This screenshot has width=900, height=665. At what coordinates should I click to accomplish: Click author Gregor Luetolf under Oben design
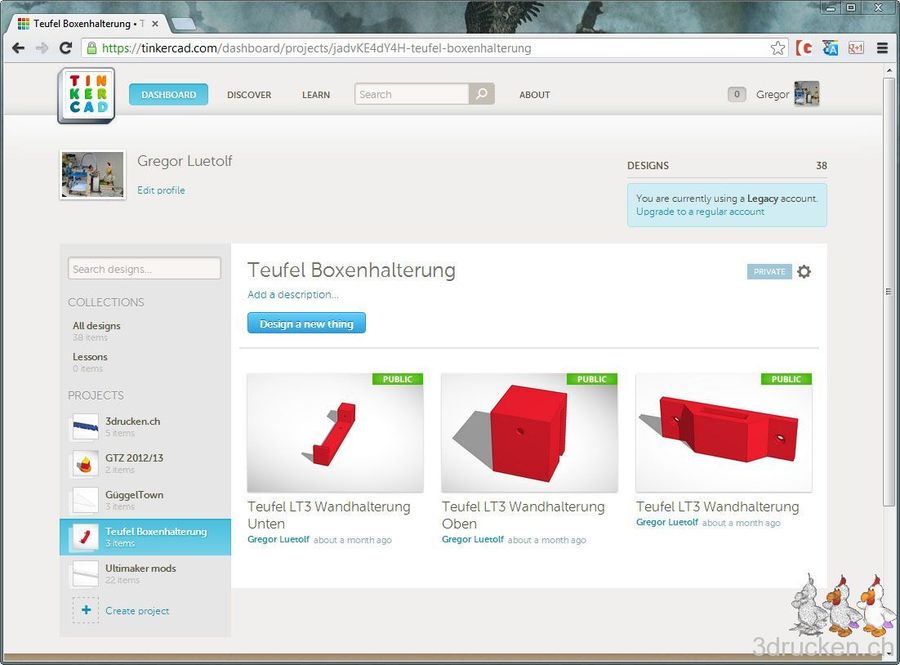coord(472,539)
